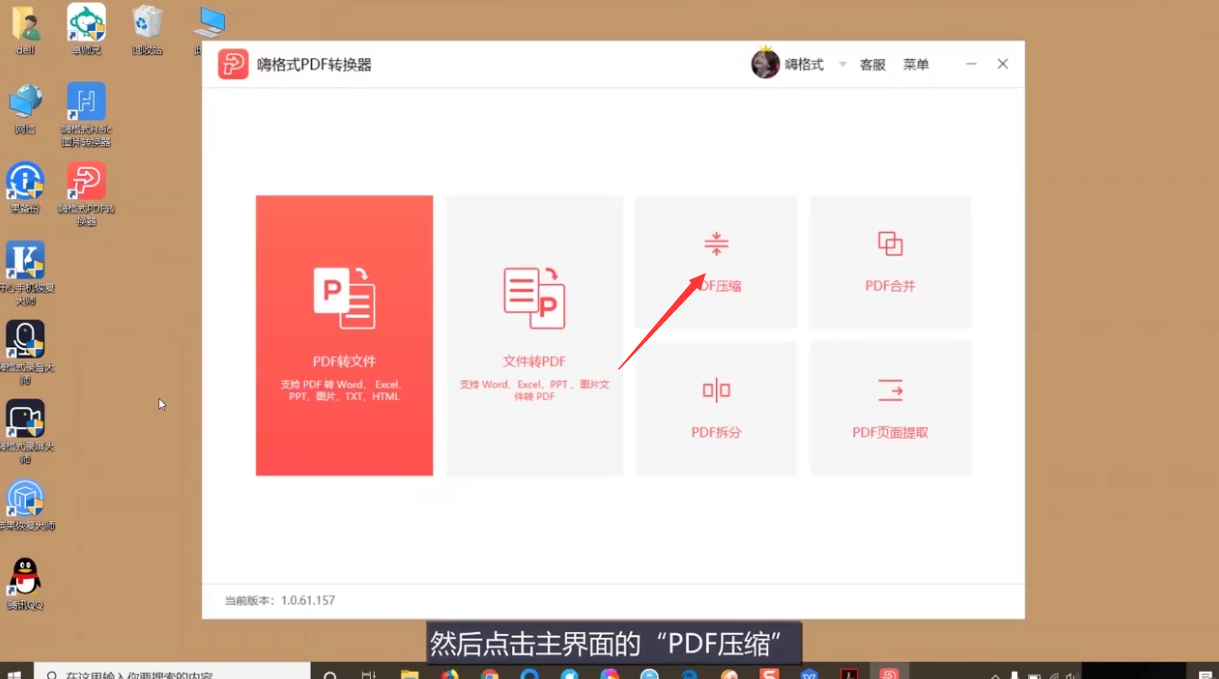Image resolution: width=1219 pixels, height=679 pixels.
Task: Select the 苹果恢复大师 desktop shortcut
Action: click(x=25, y=506)
